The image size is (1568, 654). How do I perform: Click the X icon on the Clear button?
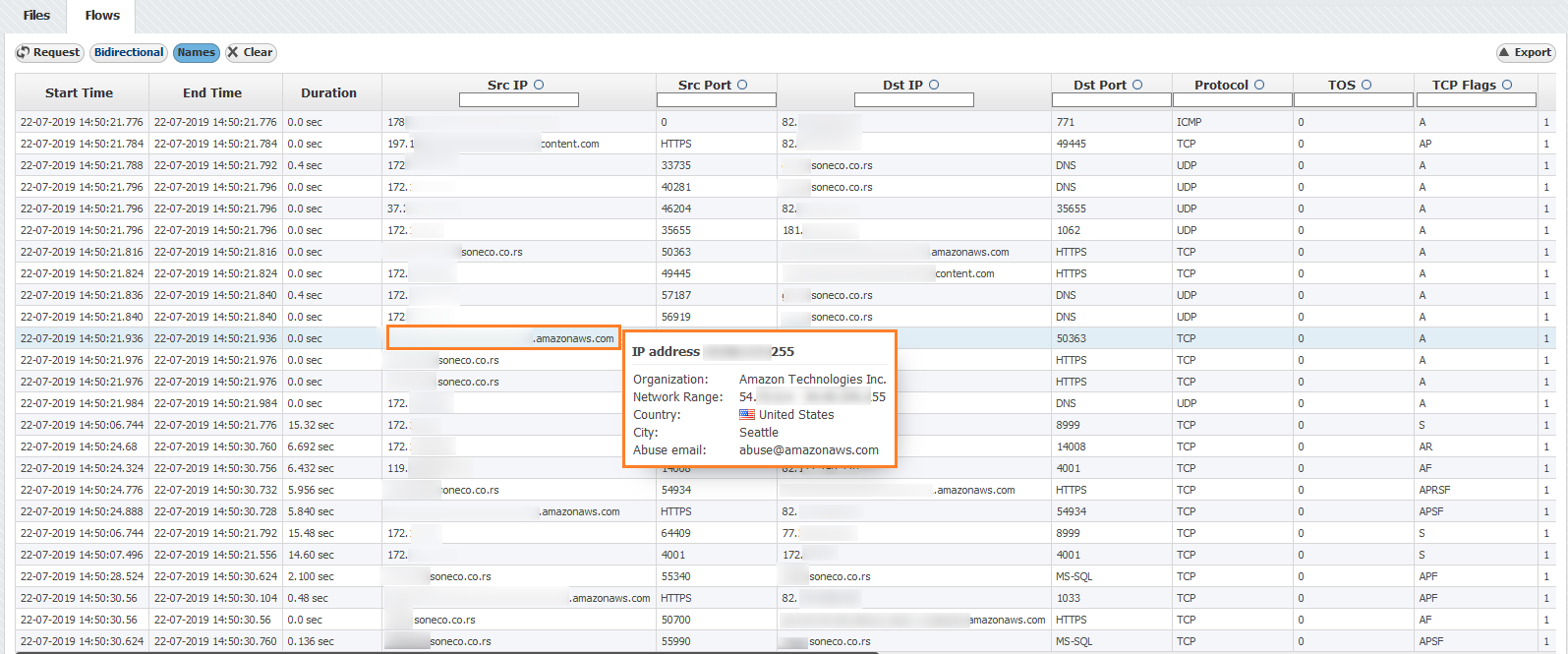pos(233,53)
